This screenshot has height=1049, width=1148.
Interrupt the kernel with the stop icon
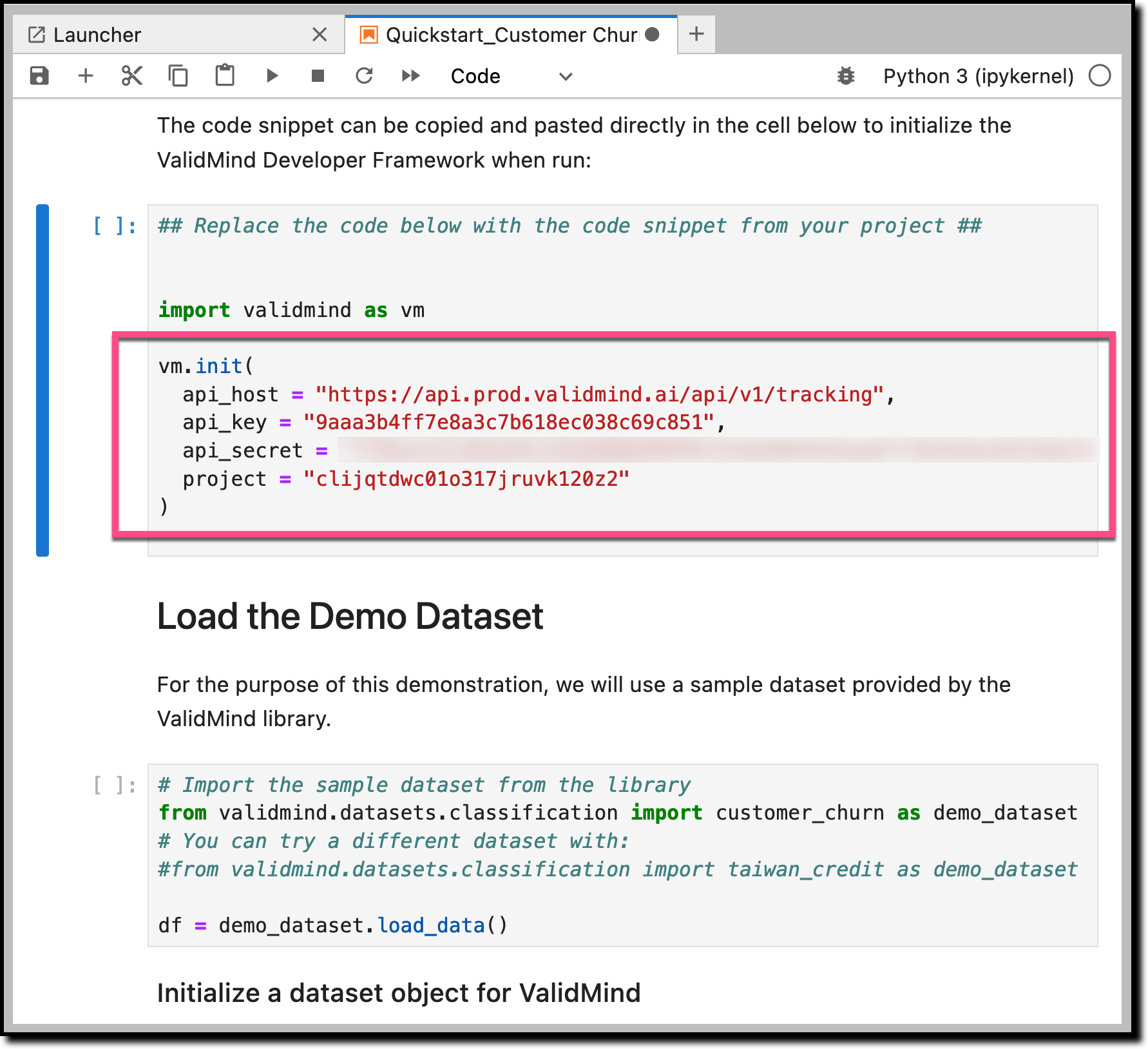click(x=318, y=76)
